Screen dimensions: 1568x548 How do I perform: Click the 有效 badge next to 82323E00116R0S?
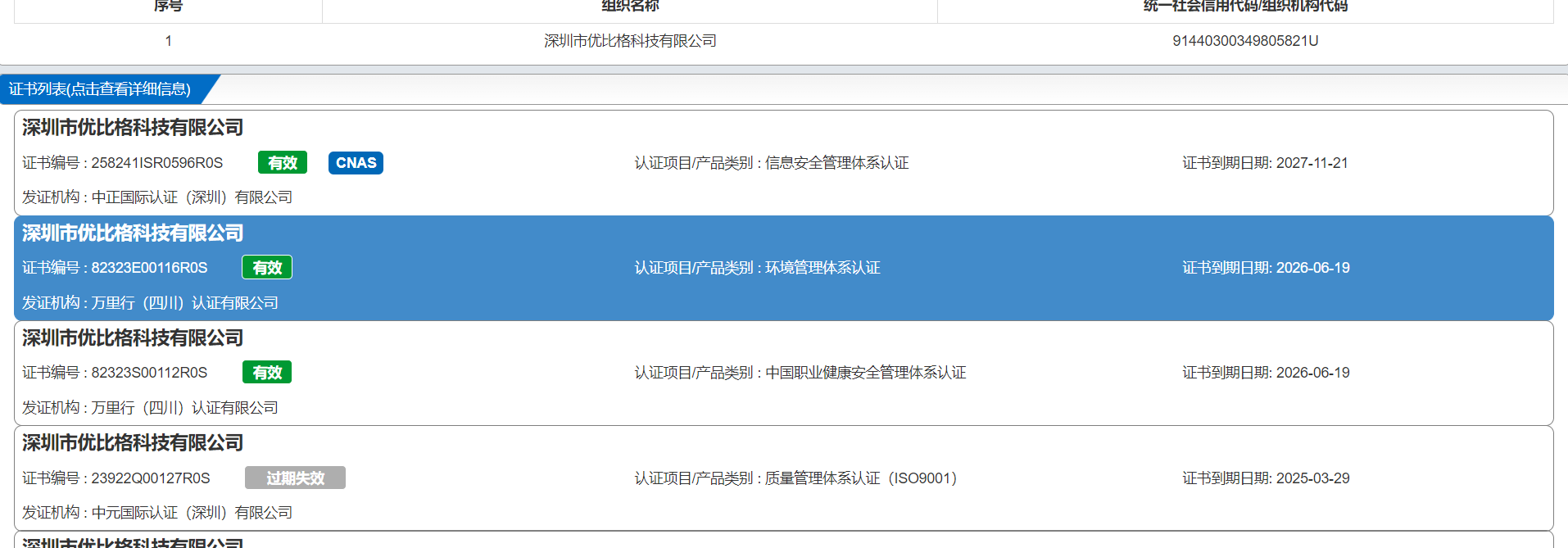267,268
